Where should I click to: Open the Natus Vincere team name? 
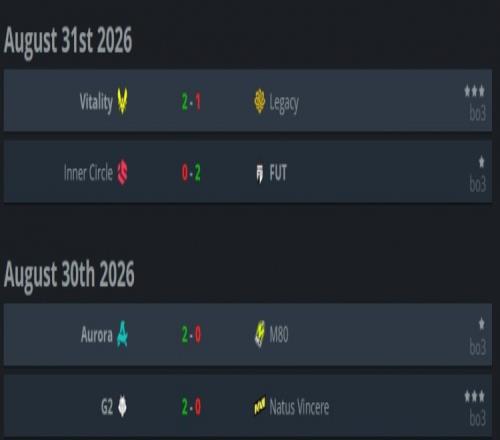pyautogui.click(x=299, y=407)
